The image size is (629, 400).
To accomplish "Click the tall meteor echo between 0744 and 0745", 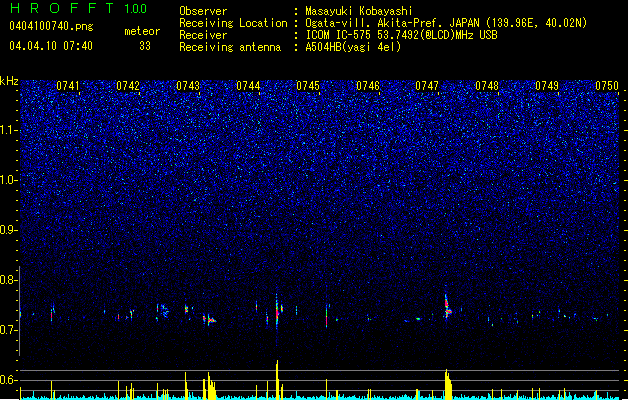I will point(277,311).
